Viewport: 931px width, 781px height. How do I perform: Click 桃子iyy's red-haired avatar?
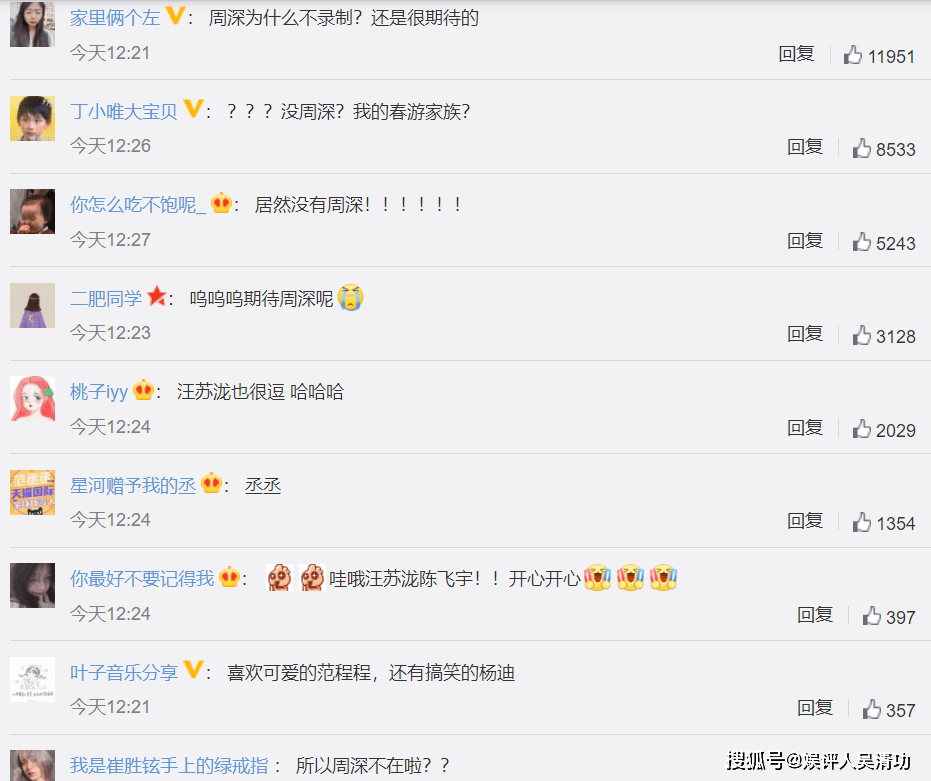(33, 399)
